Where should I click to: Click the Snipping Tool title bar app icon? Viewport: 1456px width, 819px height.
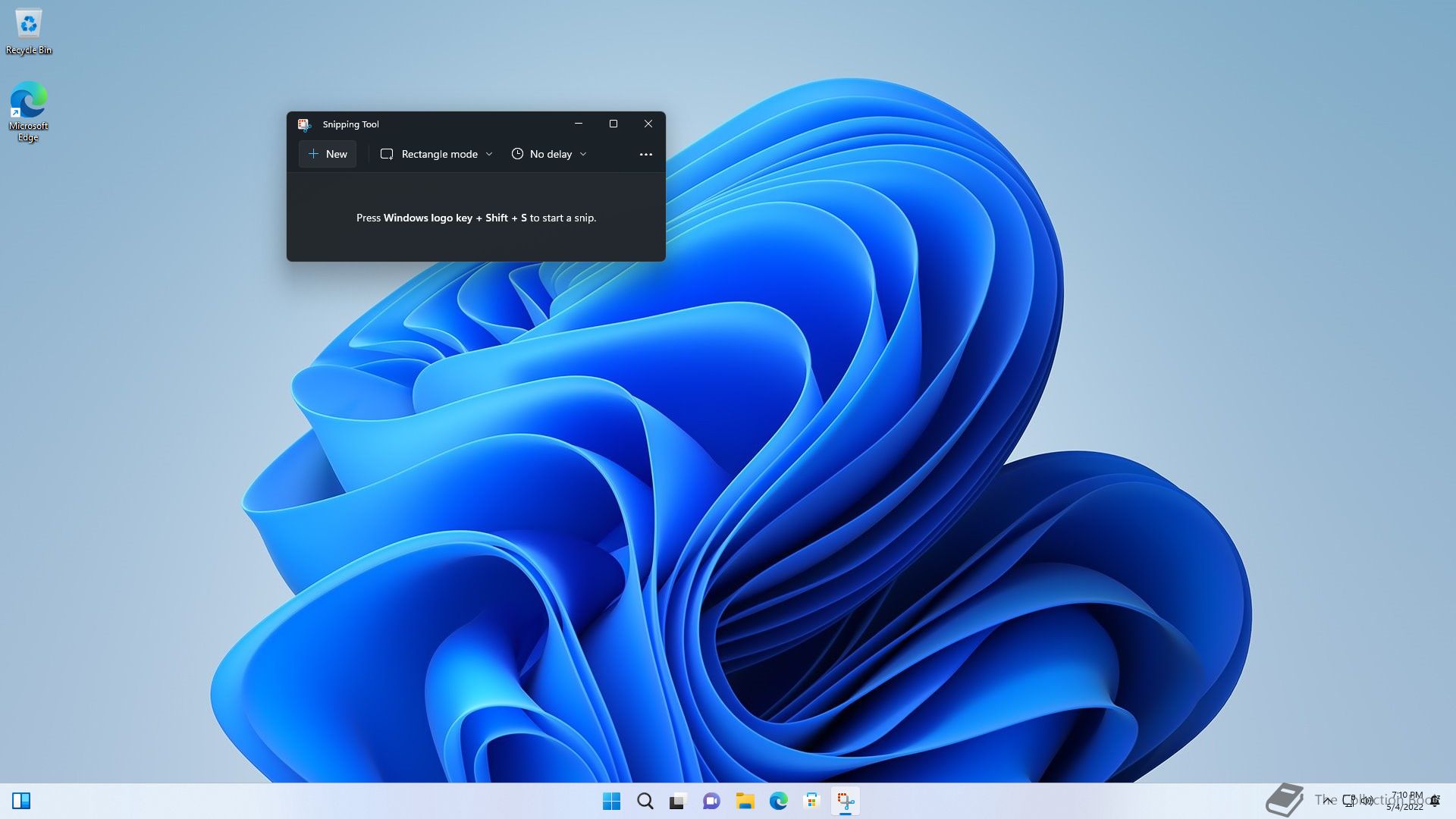304,124
